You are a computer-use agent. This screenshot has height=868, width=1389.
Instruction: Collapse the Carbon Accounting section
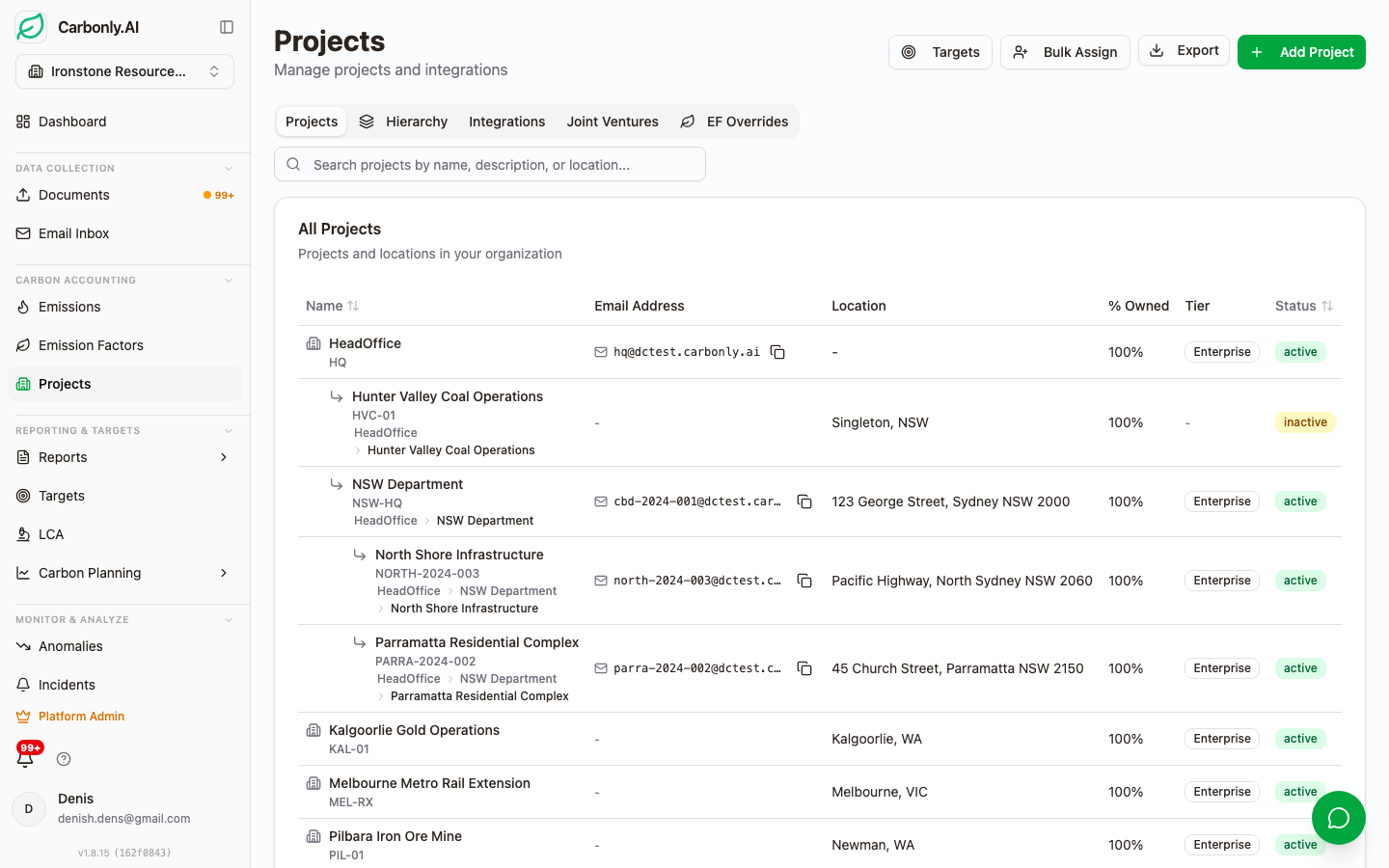coord(229,280)
